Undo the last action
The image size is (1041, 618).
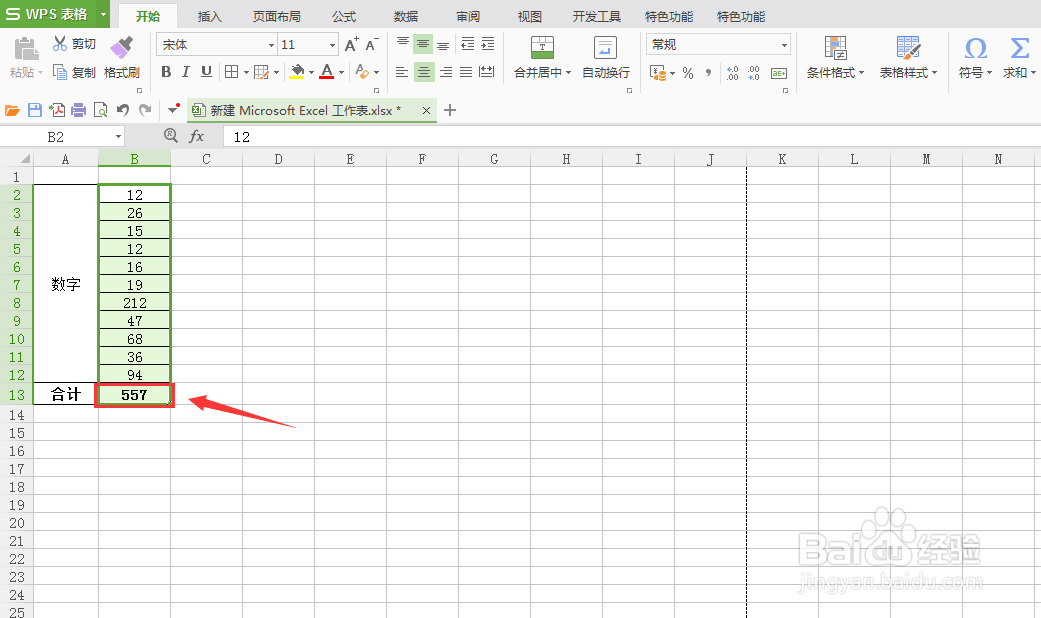click(123, 110)
